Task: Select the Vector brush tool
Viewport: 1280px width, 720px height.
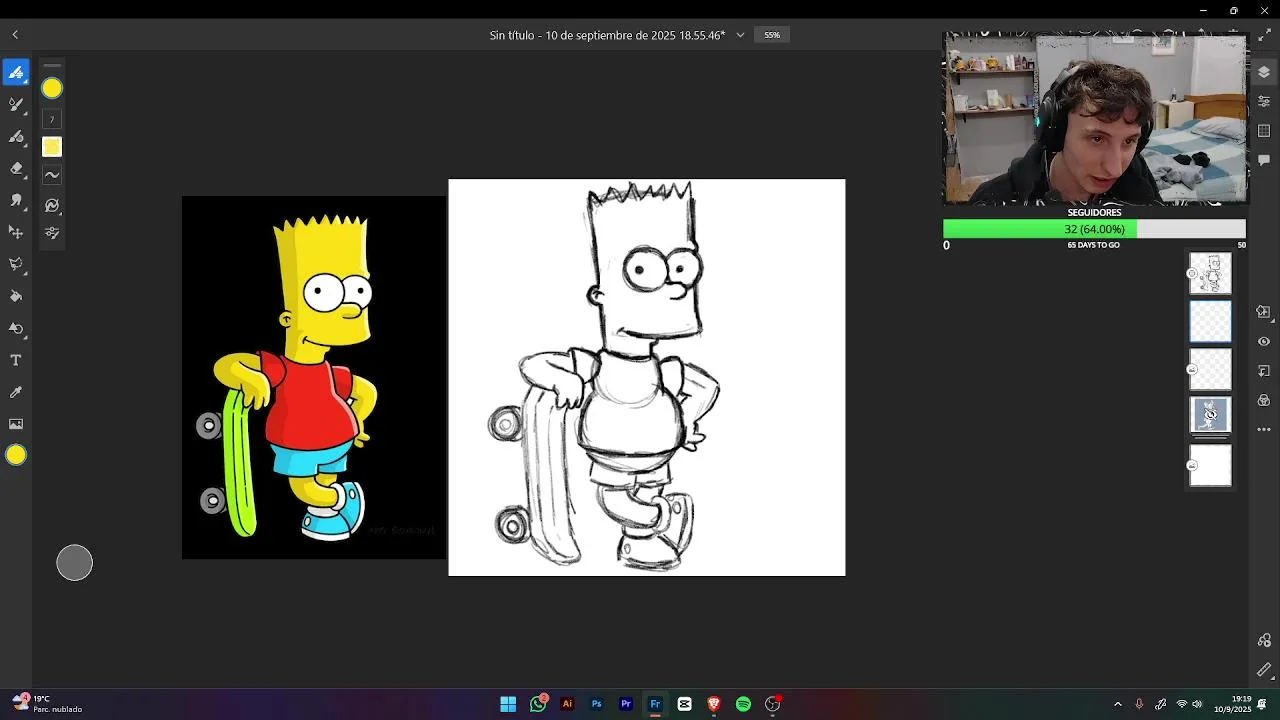Action: tap(16, 136)
